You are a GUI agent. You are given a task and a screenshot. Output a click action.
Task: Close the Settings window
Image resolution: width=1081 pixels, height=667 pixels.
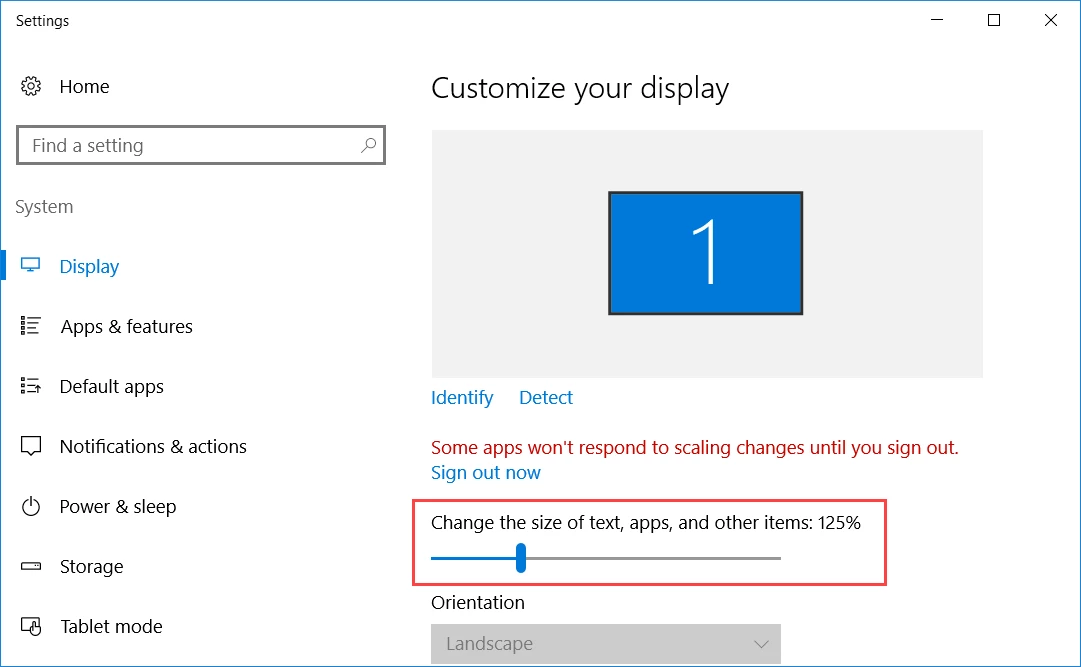(1051, 20)
